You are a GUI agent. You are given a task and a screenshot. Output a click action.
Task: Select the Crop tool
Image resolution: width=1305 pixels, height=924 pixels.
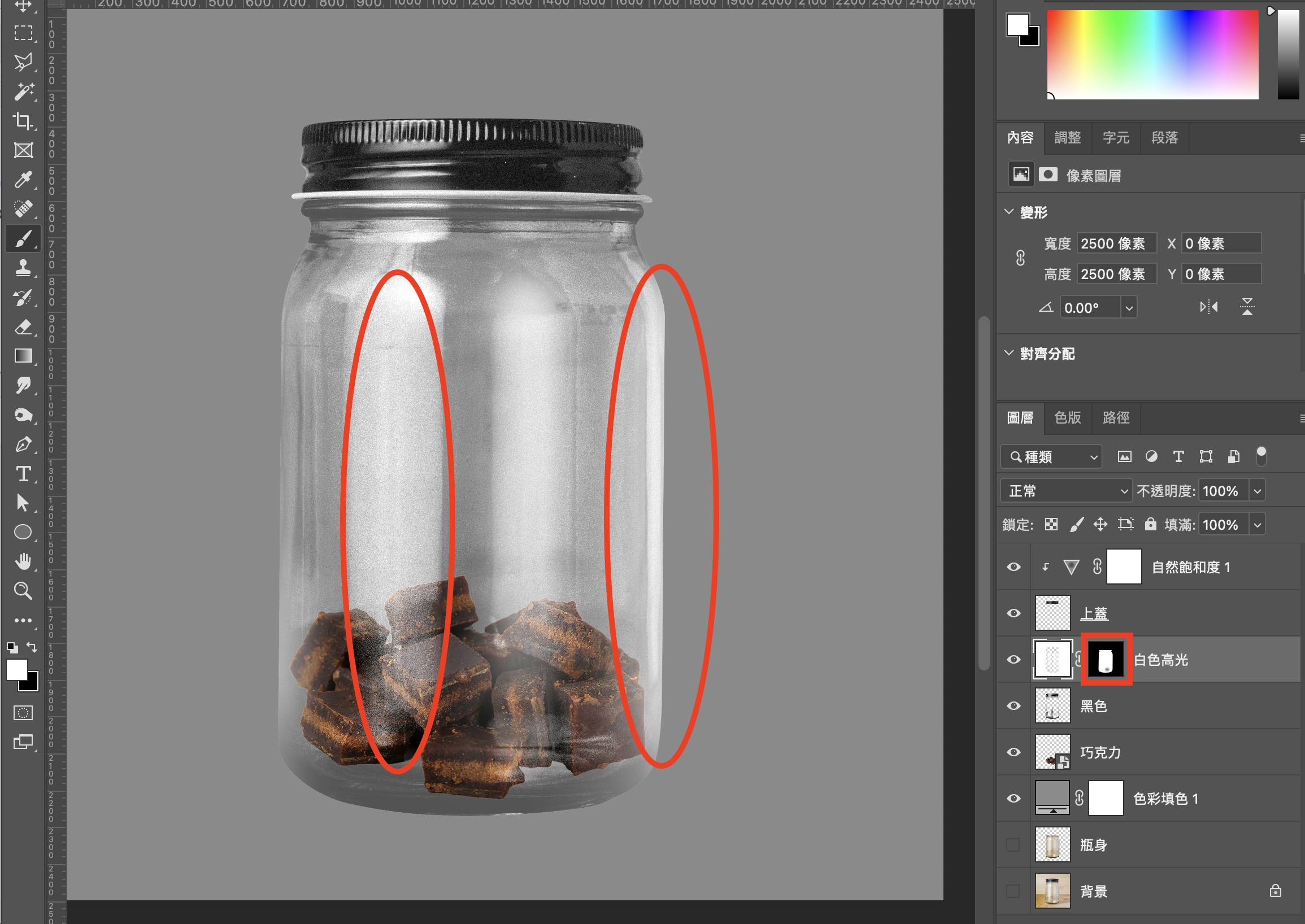23,121
